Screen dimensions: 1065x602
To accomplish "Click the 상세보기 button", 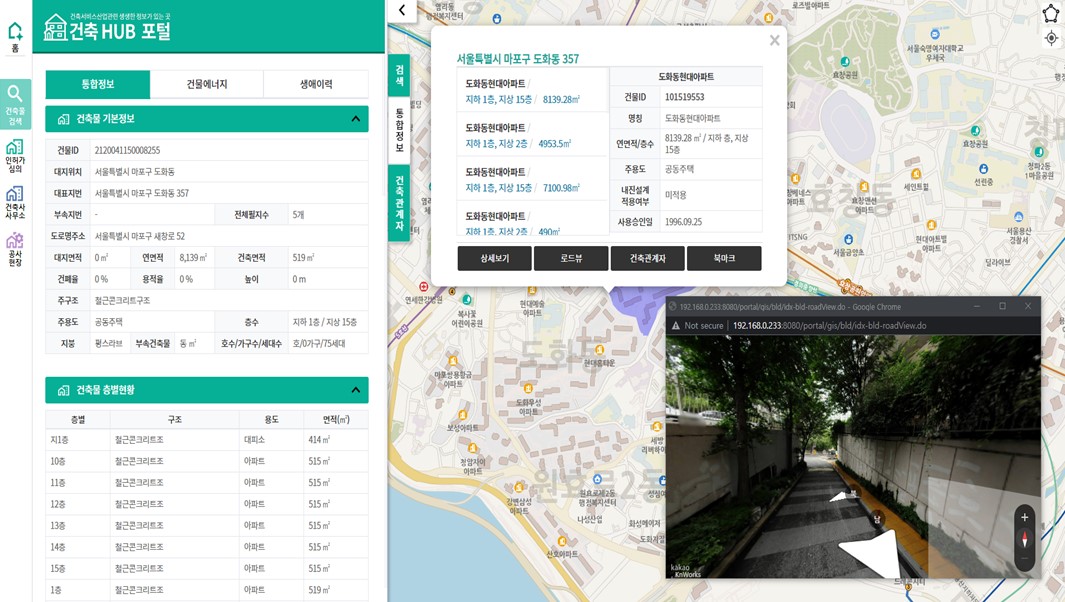I will pos(494,258).
